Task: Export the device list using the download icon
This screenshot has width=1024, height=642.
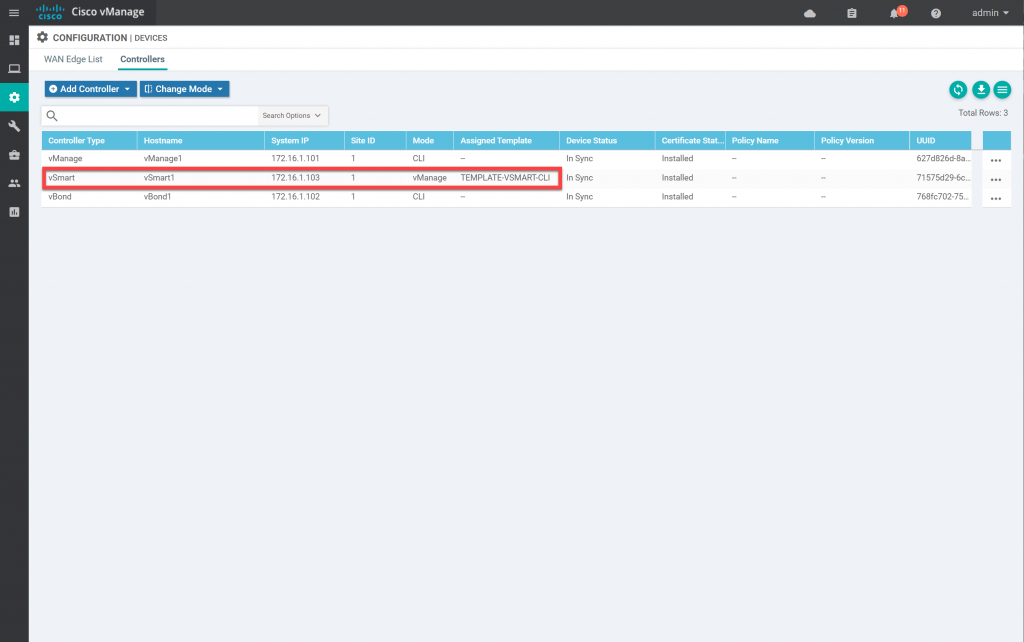Action: pos(980,90)
